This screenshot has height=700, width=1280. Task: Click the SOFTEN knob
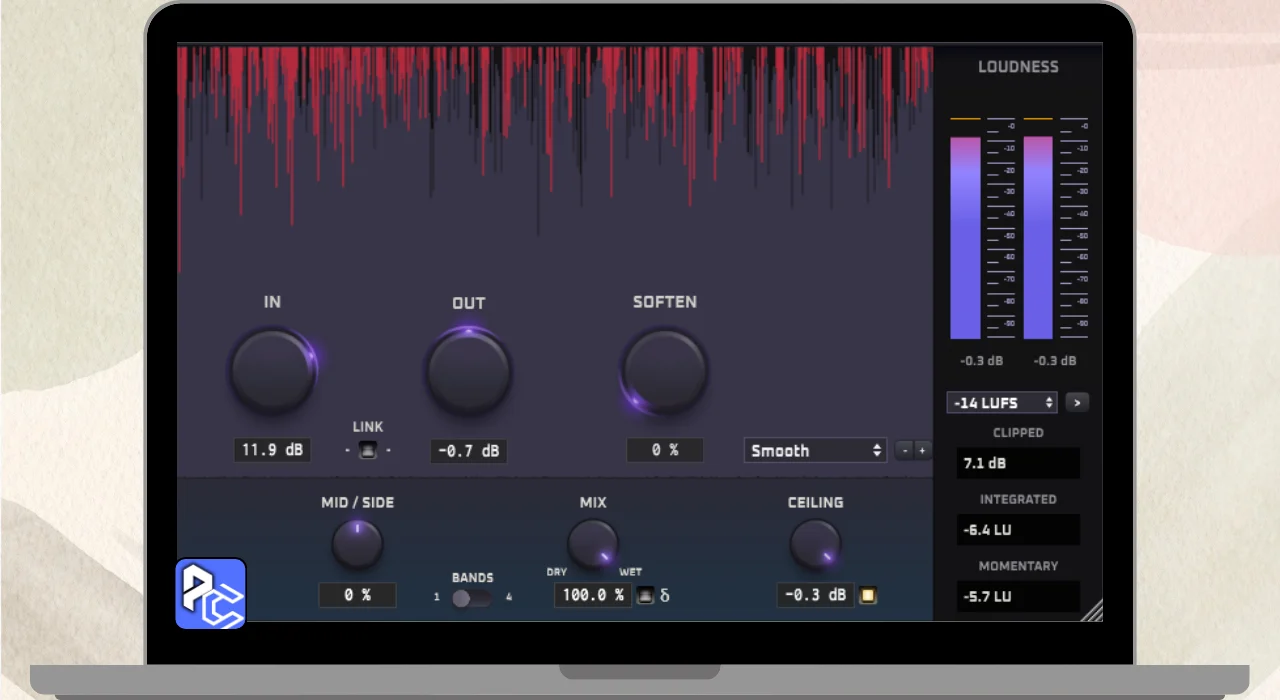click(x=664, y=371)
